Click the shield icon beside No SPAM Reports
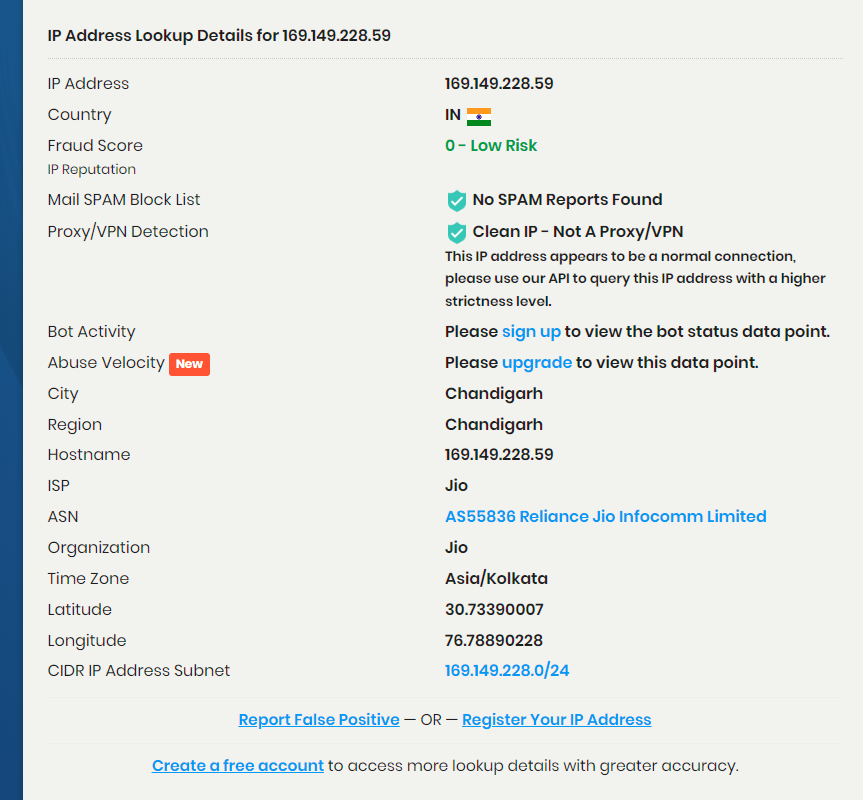863x800 pixels. pyautogui.click(x=456, y=200)
